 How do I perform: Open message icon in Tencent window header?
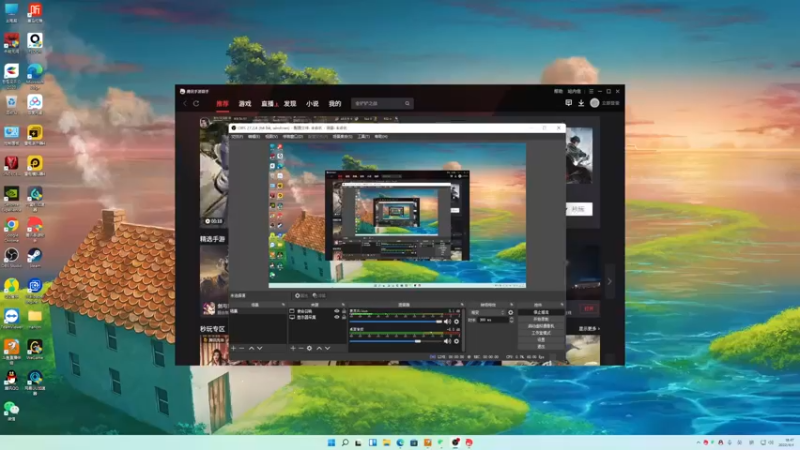point(568,103)
